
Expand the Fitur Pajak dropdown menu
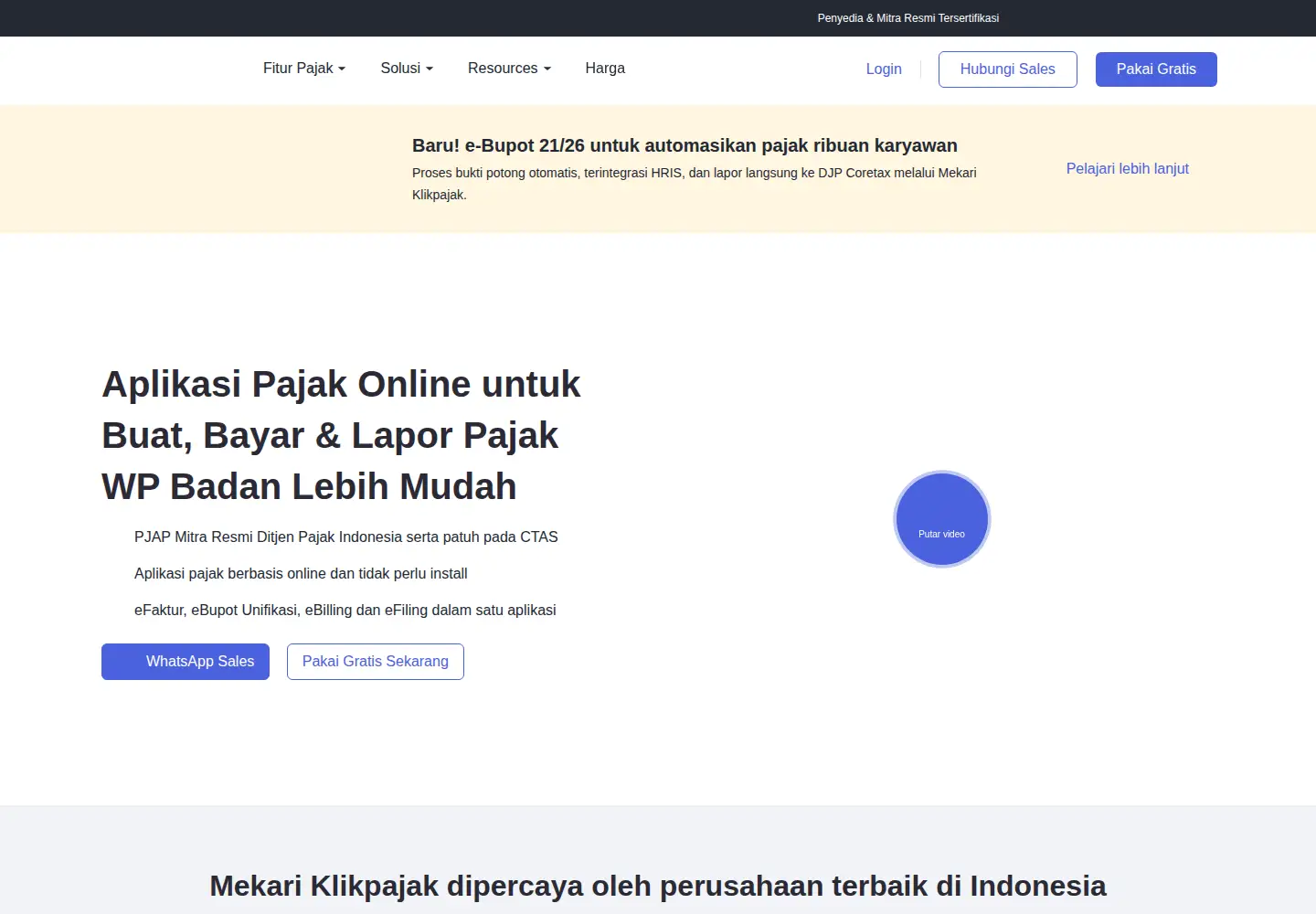point(304,69)
